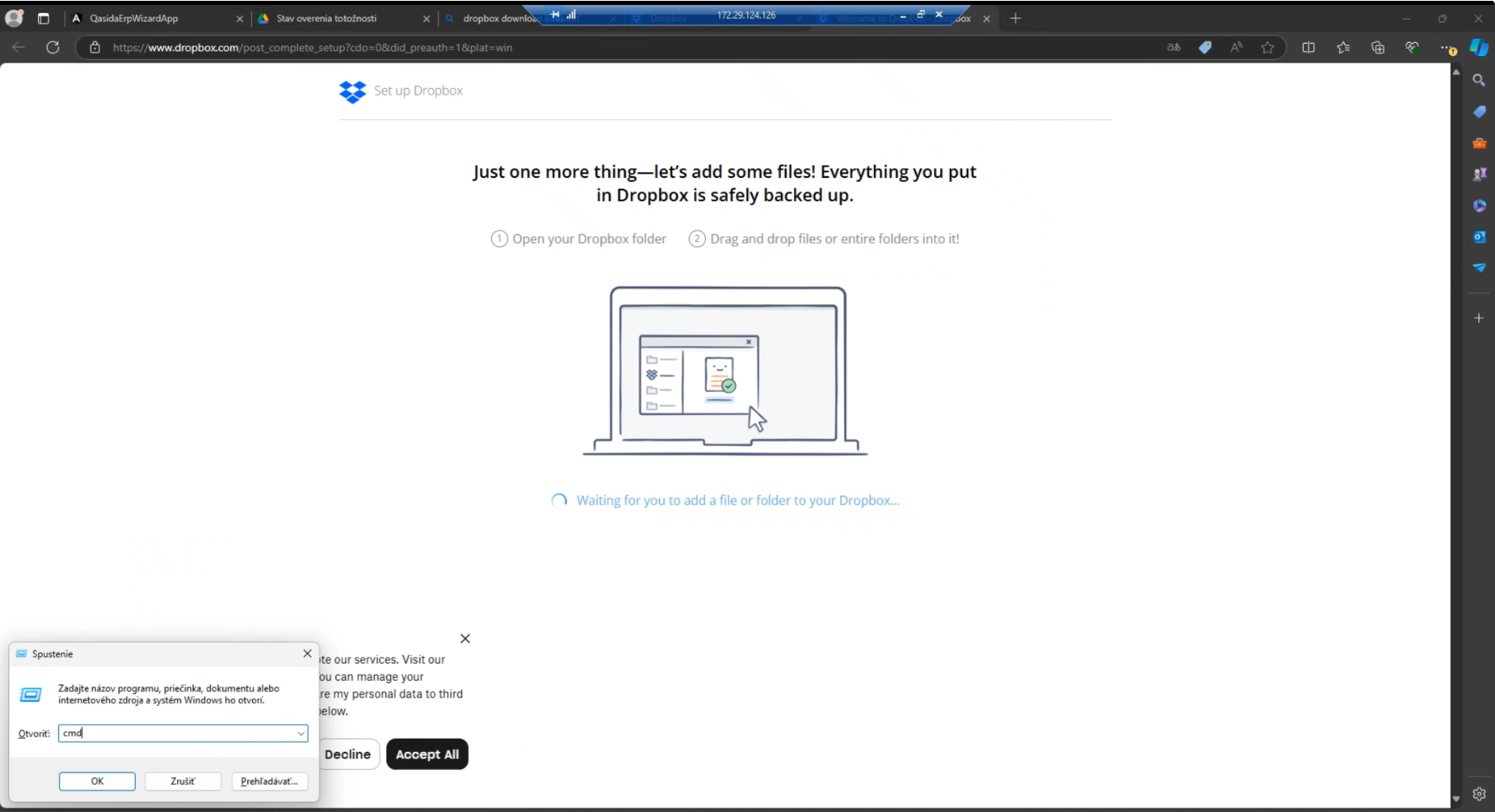Browse for program with Prehľadávať

269,782
